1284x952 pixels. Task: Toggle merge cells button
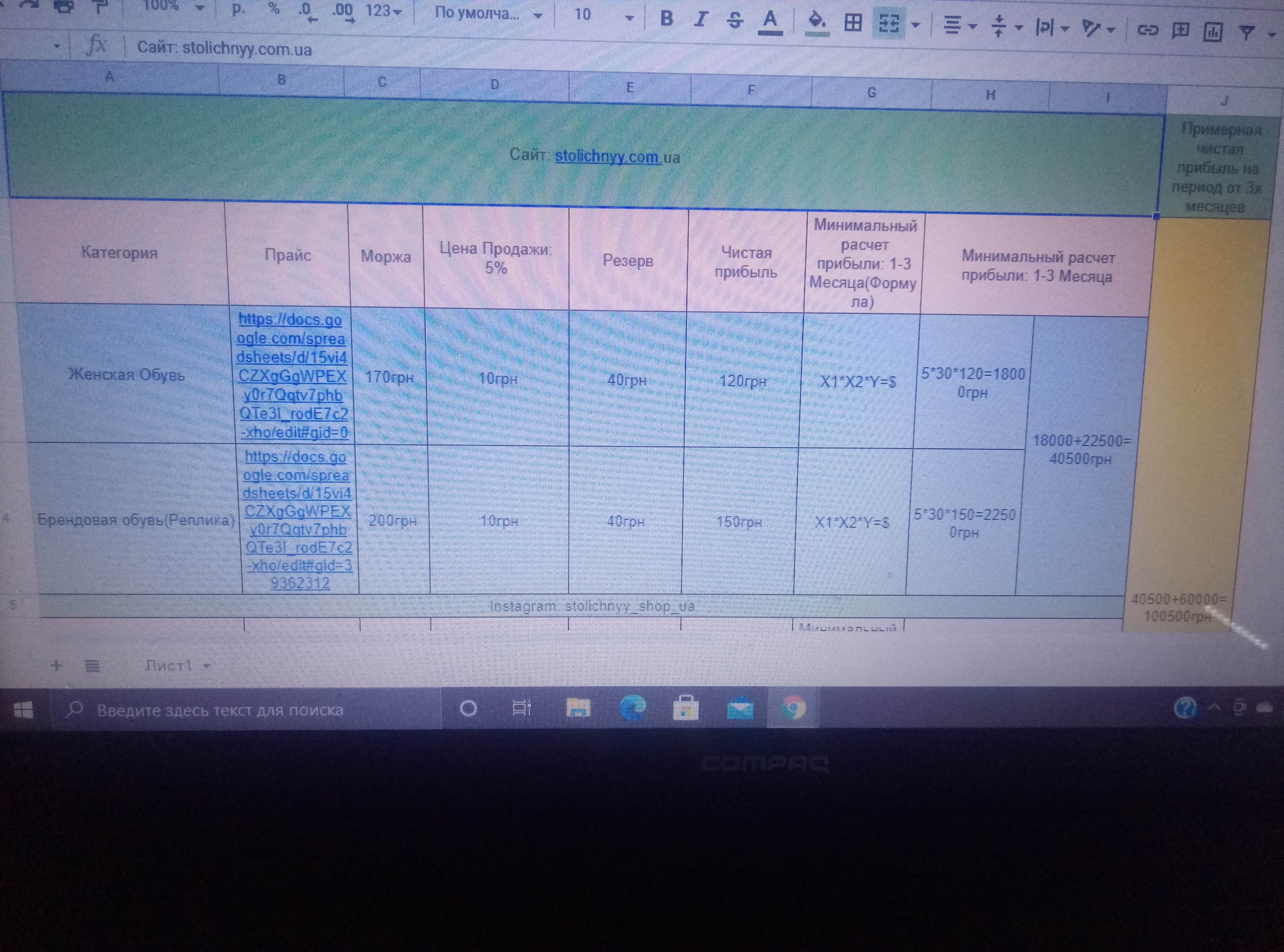[x=888, y=23]
